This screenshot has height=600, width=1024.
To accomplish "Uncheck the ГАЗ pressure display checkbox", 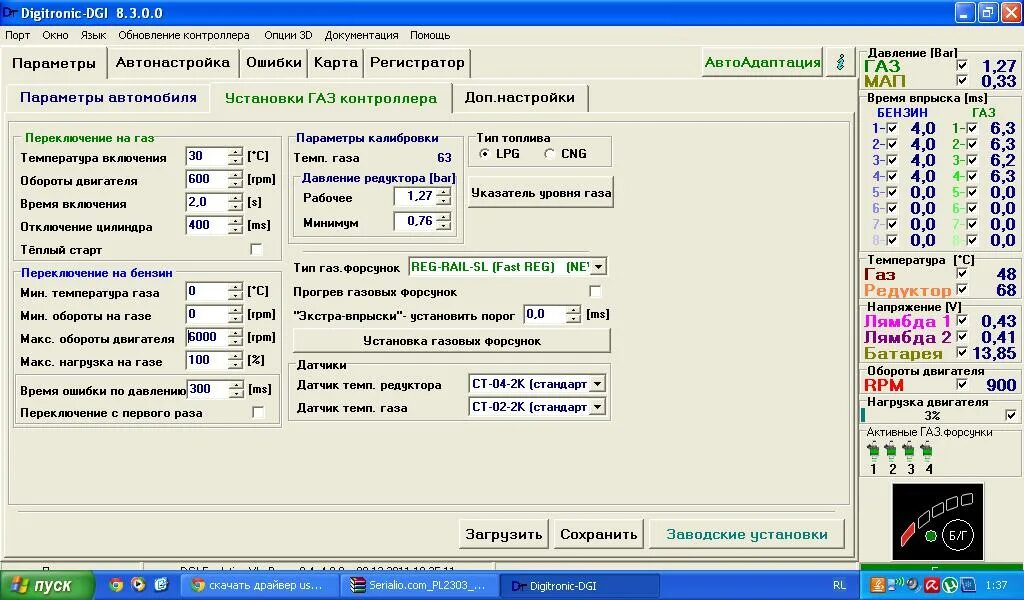I will click(962, 65).
